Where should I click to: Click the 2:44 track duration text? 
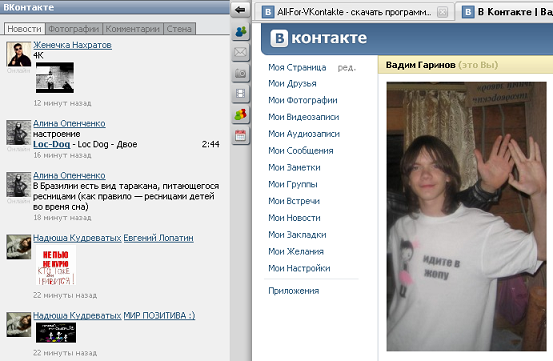[x=211, y=144]
